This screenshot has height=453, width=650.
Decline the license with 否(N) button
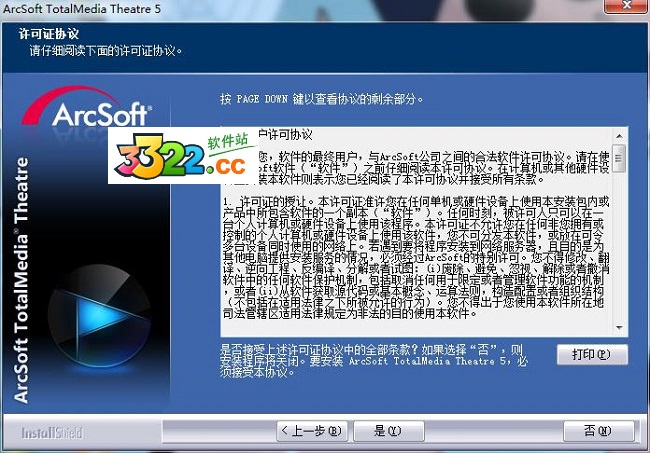(598, 431)
